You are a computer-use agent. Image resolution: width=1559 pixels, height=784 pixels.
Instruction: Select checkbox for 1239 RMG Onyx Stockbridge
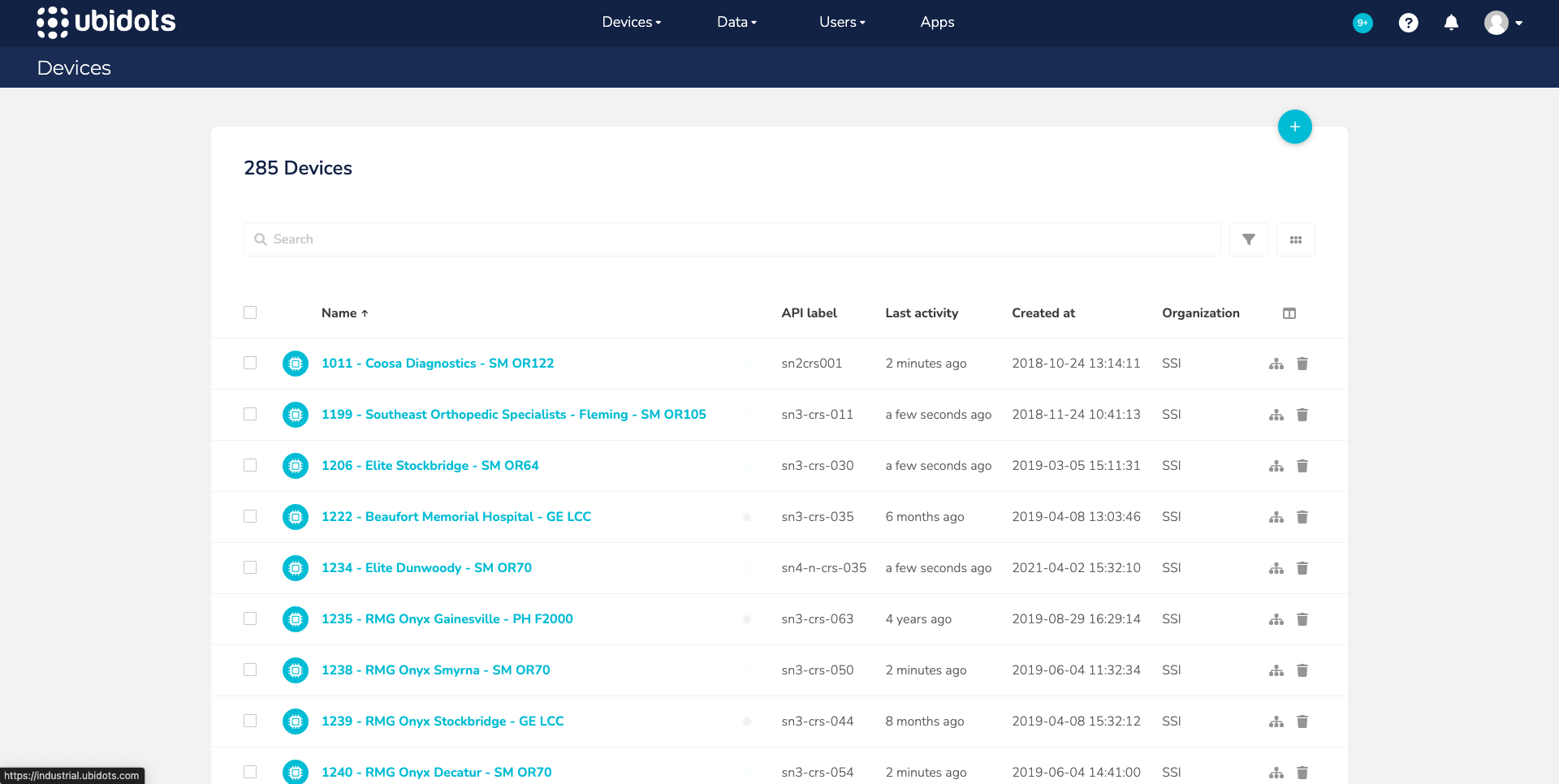250,721
